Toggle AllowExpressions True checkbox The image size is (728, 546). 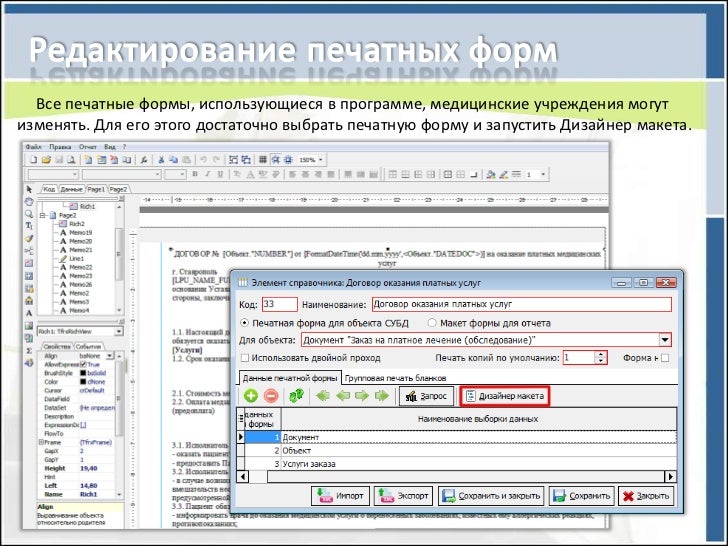tap(84, 364)
